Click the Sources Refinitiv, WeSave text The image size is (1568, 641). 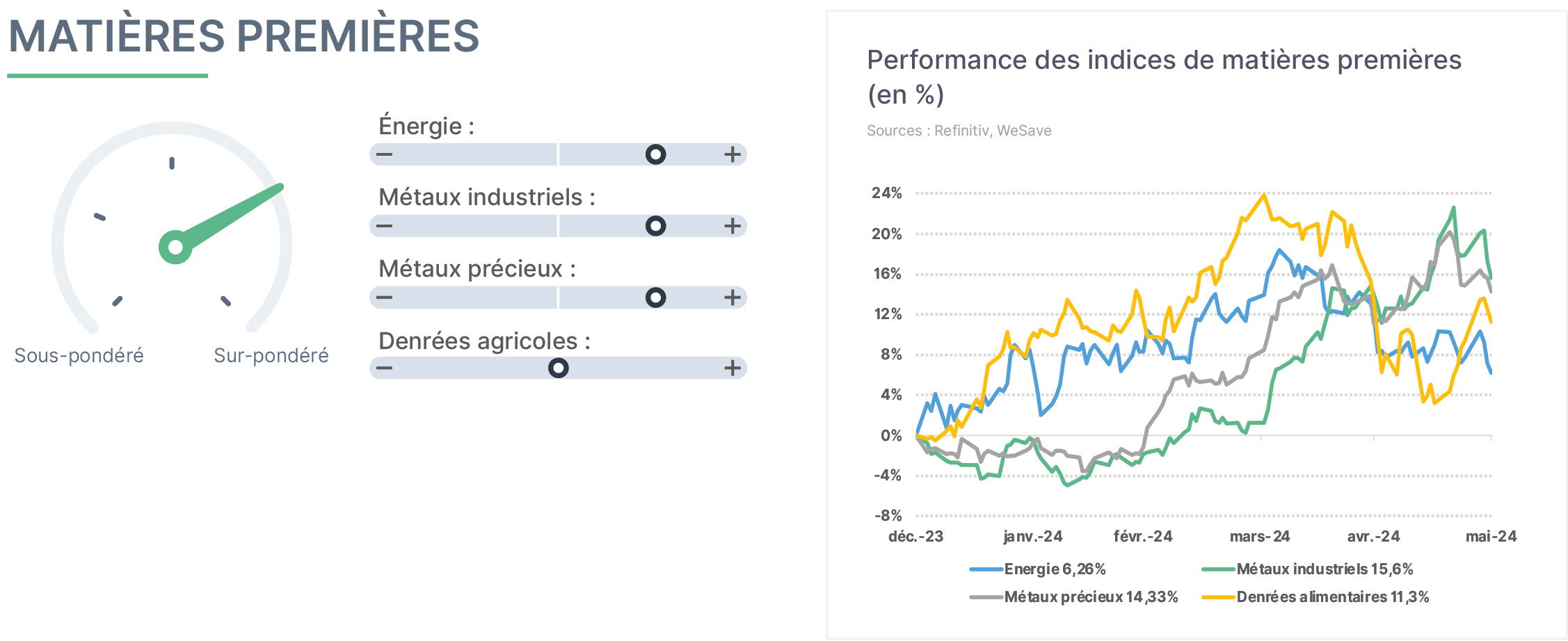(959, 131)
